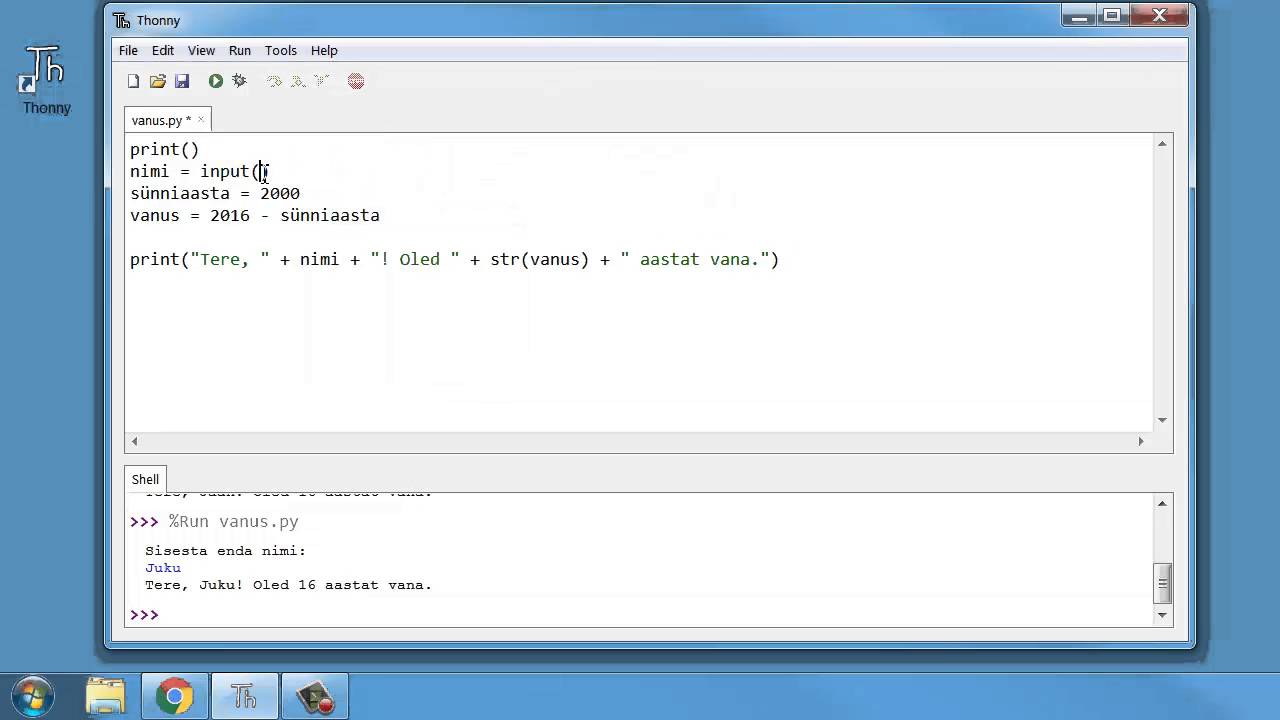
Task: Open File Explorer from taskbar
Action: coord(106,697)
